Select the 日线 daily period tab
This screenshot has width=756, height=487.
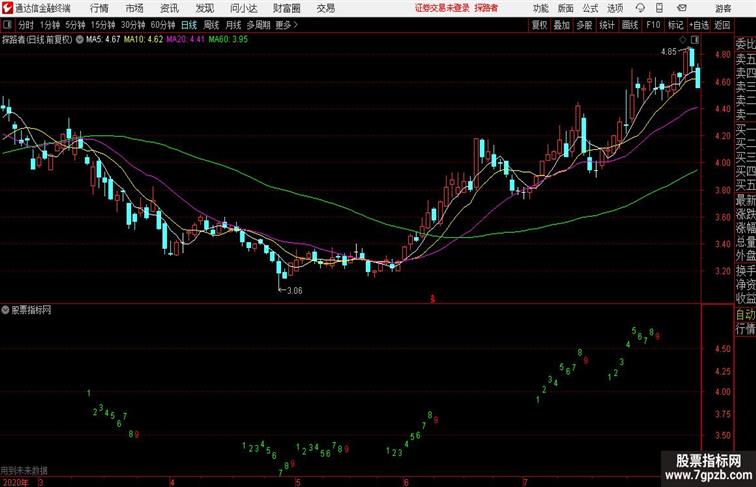click(x=189, y=25)
